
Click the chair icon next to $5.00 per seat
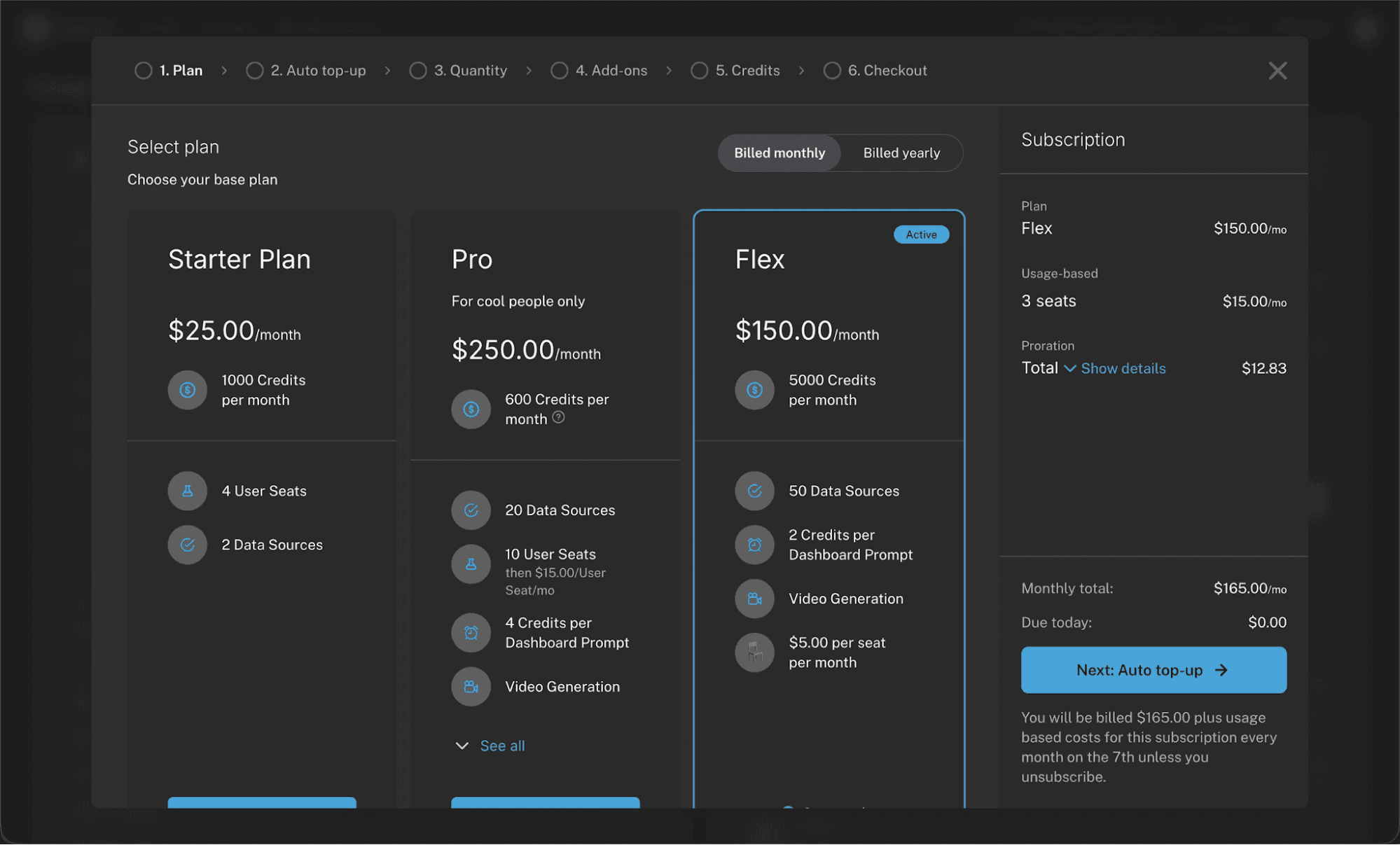point(754,652)
